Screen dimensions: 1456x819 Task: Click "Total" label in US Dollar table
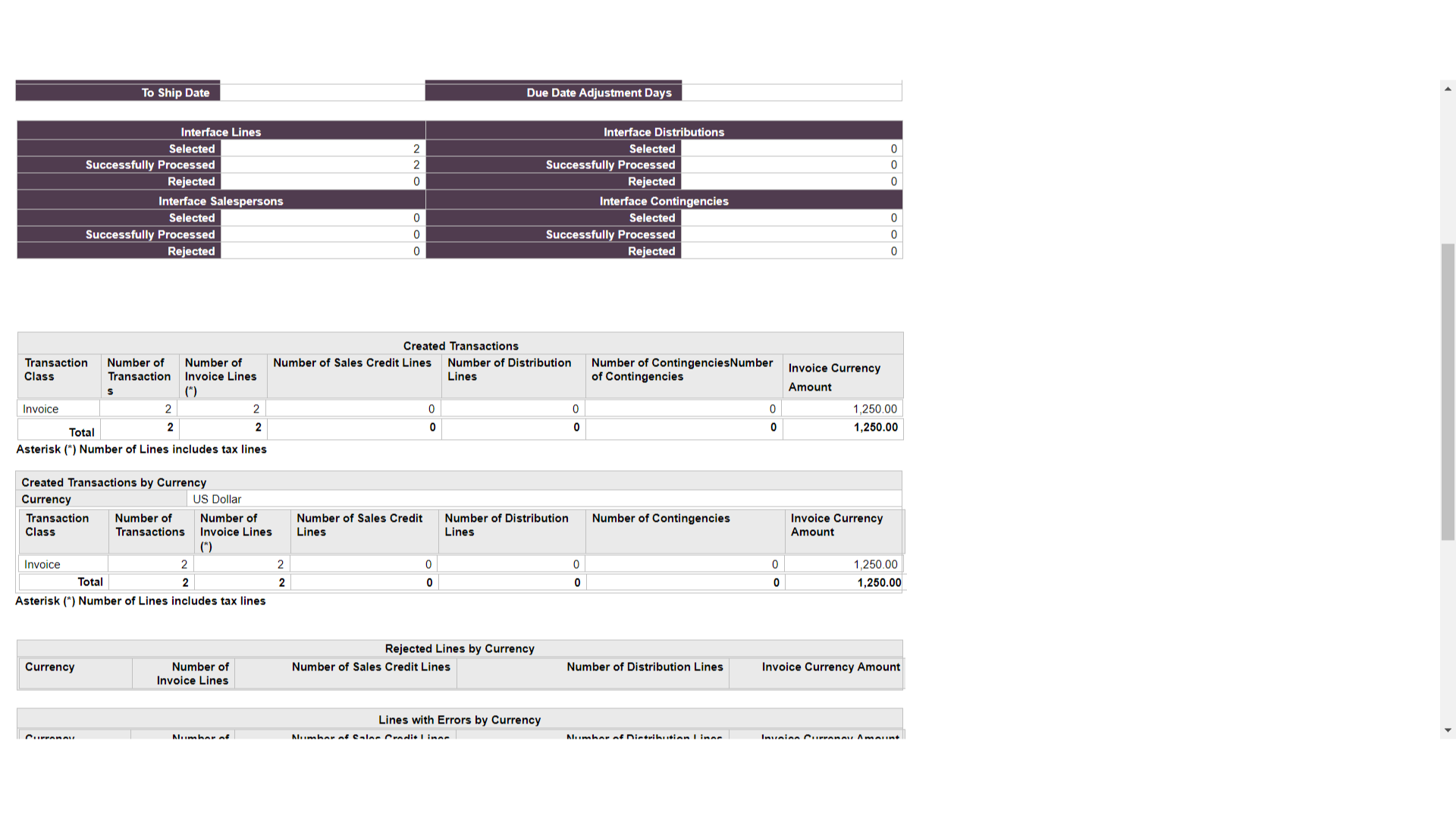tap(90, 582)
